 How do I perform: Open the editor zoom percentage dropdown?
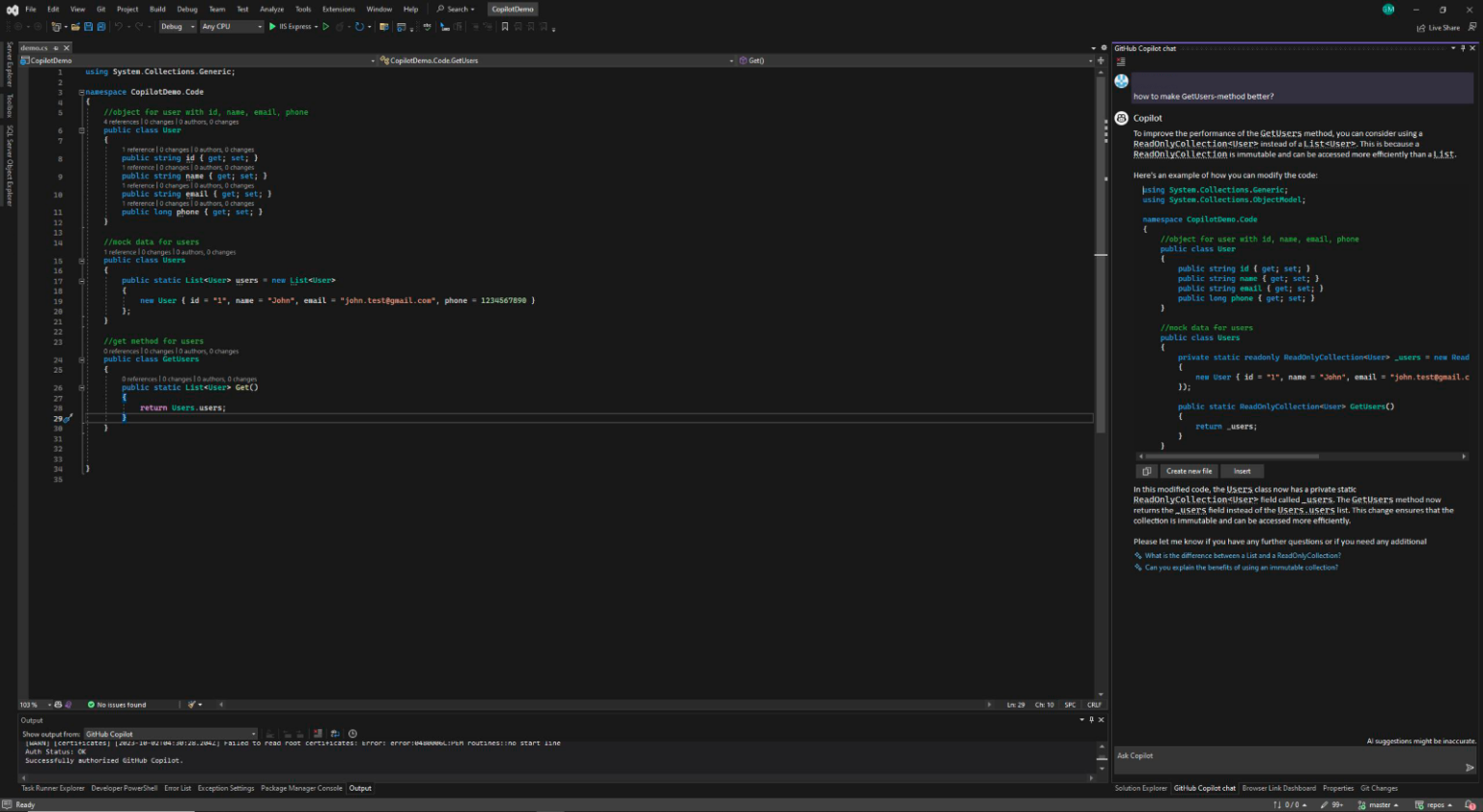click(x=35, y=705)
